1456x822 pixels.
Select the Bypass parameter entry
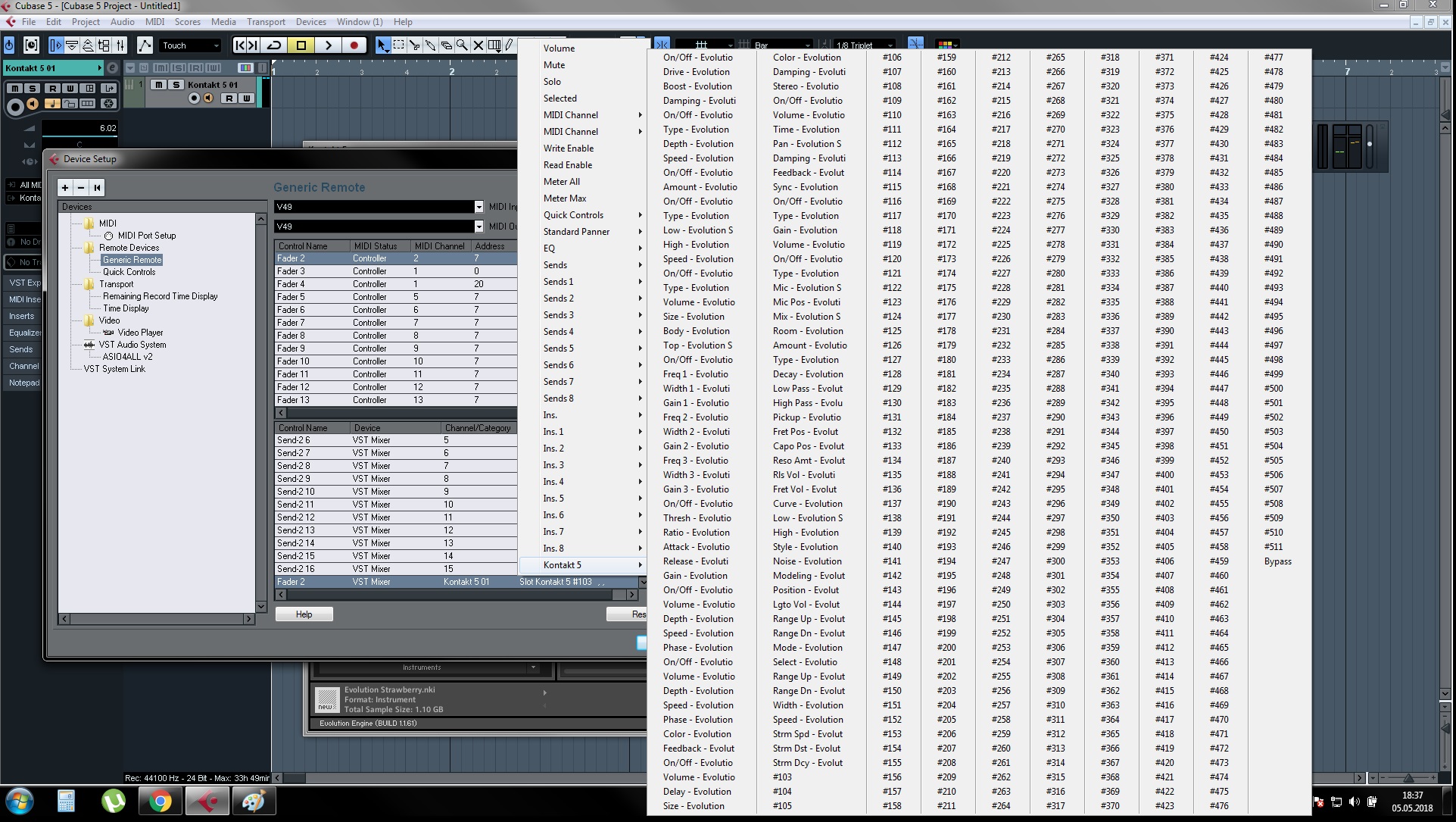(x=1277, y=561)
